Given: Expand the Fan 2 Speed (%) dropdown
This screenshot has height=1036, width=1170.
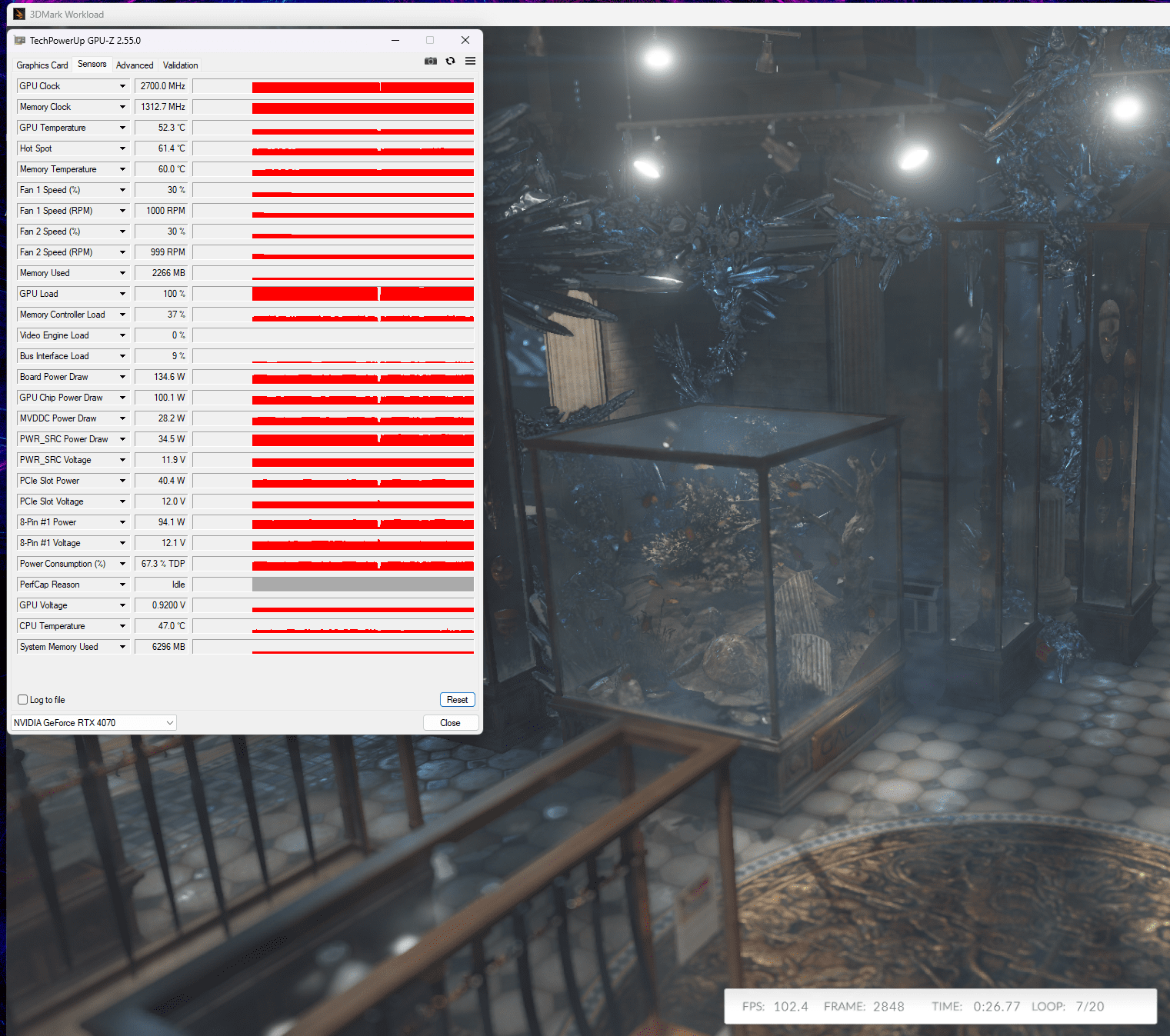Looking at the screenshot, I should [x=122, y=232].
